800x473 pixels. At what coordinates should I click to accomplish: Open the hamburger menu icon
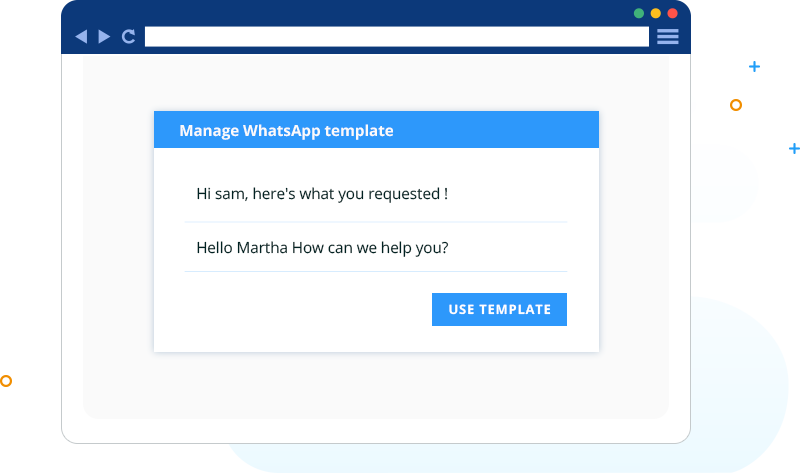click(x=667, y=37)
